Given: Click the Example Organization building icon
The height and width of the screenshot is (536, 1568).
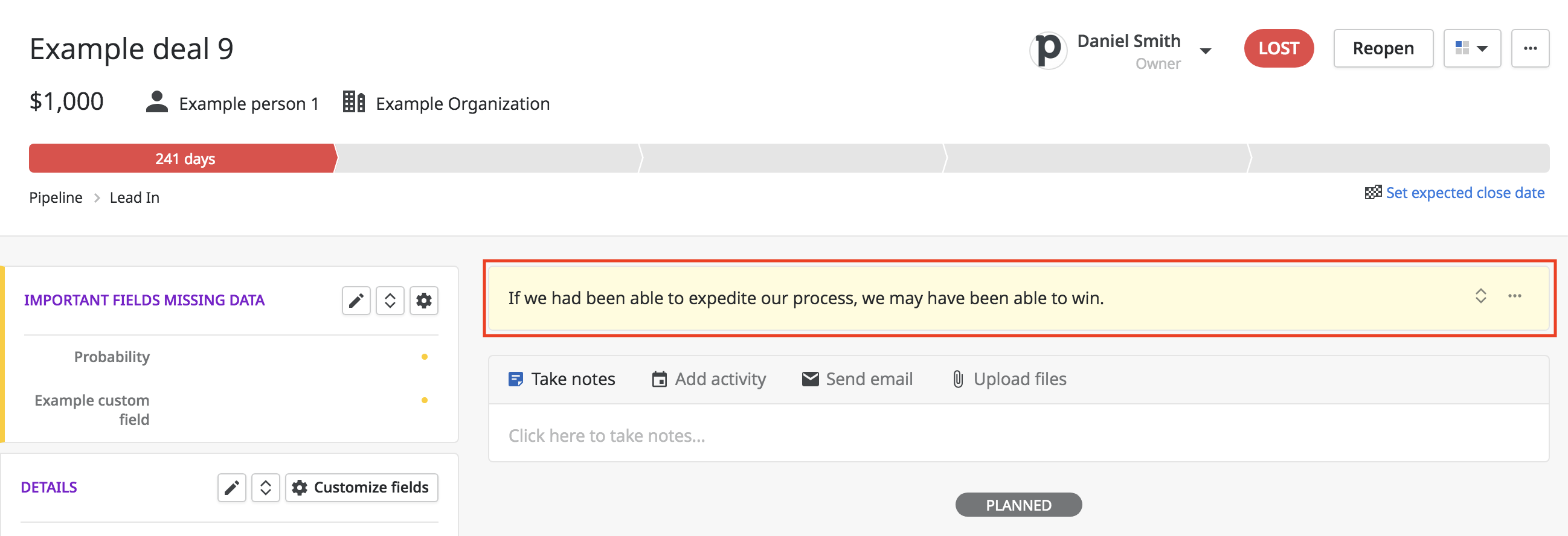Looking at the screenshot, I should pos(354,101).
